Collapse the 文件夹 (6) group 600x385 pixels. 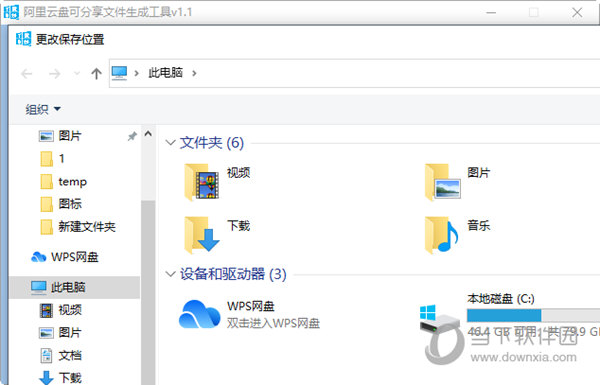[x=170, y=143]
